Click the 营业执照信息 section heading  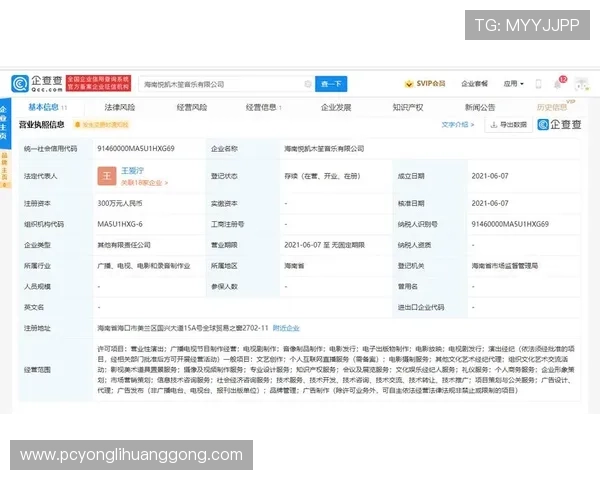coord(42,124)
